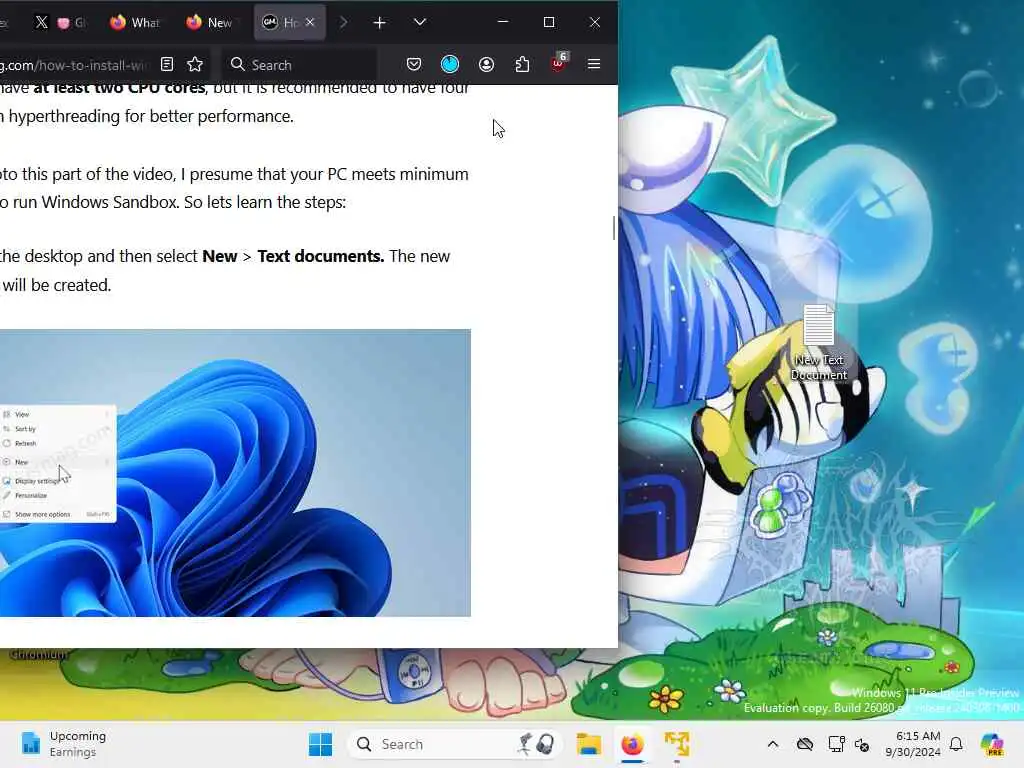Switch to the 'What' Firefox tab
Screen dimensions: 1024x768
[x=135, y=22]
